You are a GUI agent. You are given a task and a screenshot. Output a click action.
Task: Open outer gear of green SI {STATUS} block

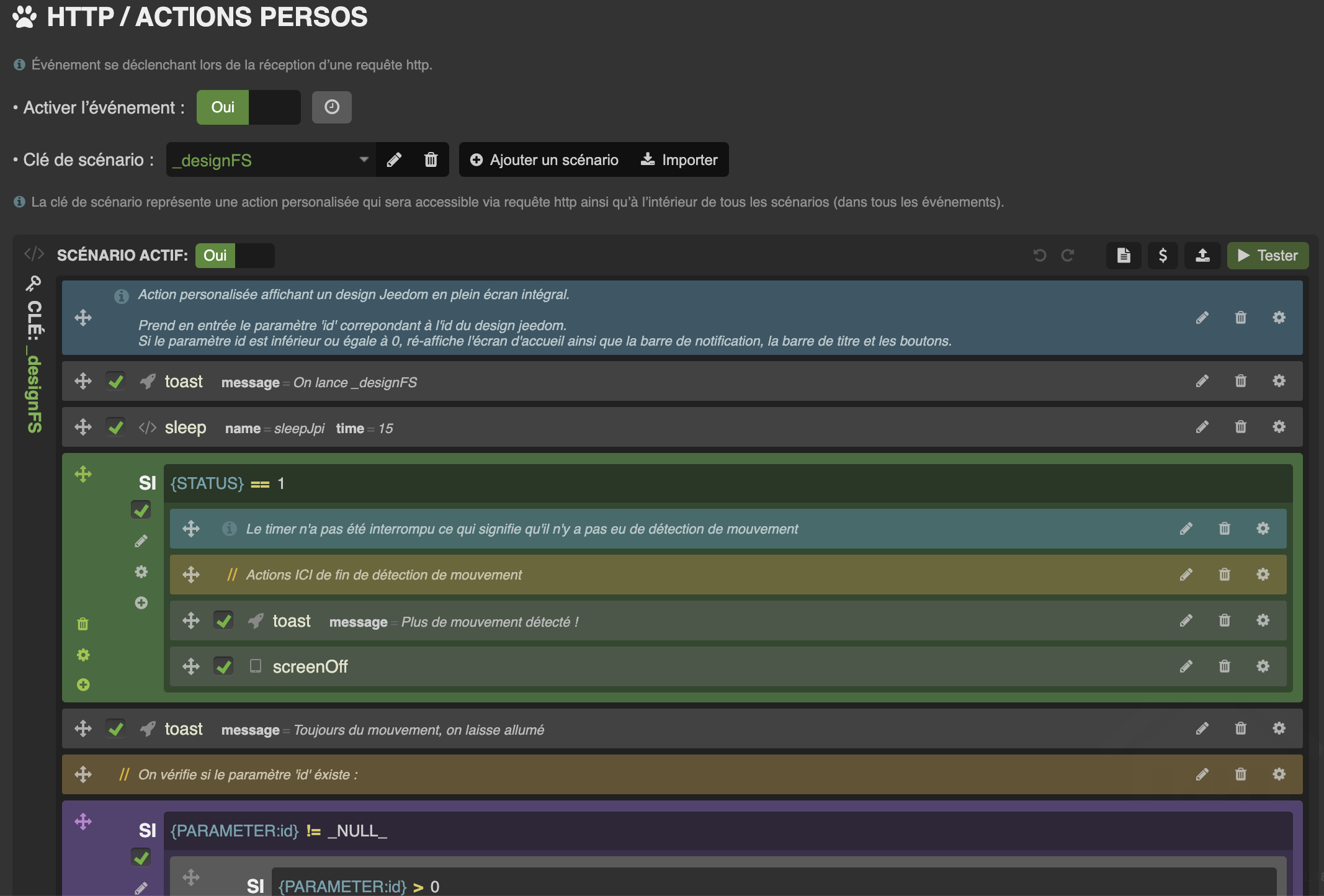(x=83, y=655)
